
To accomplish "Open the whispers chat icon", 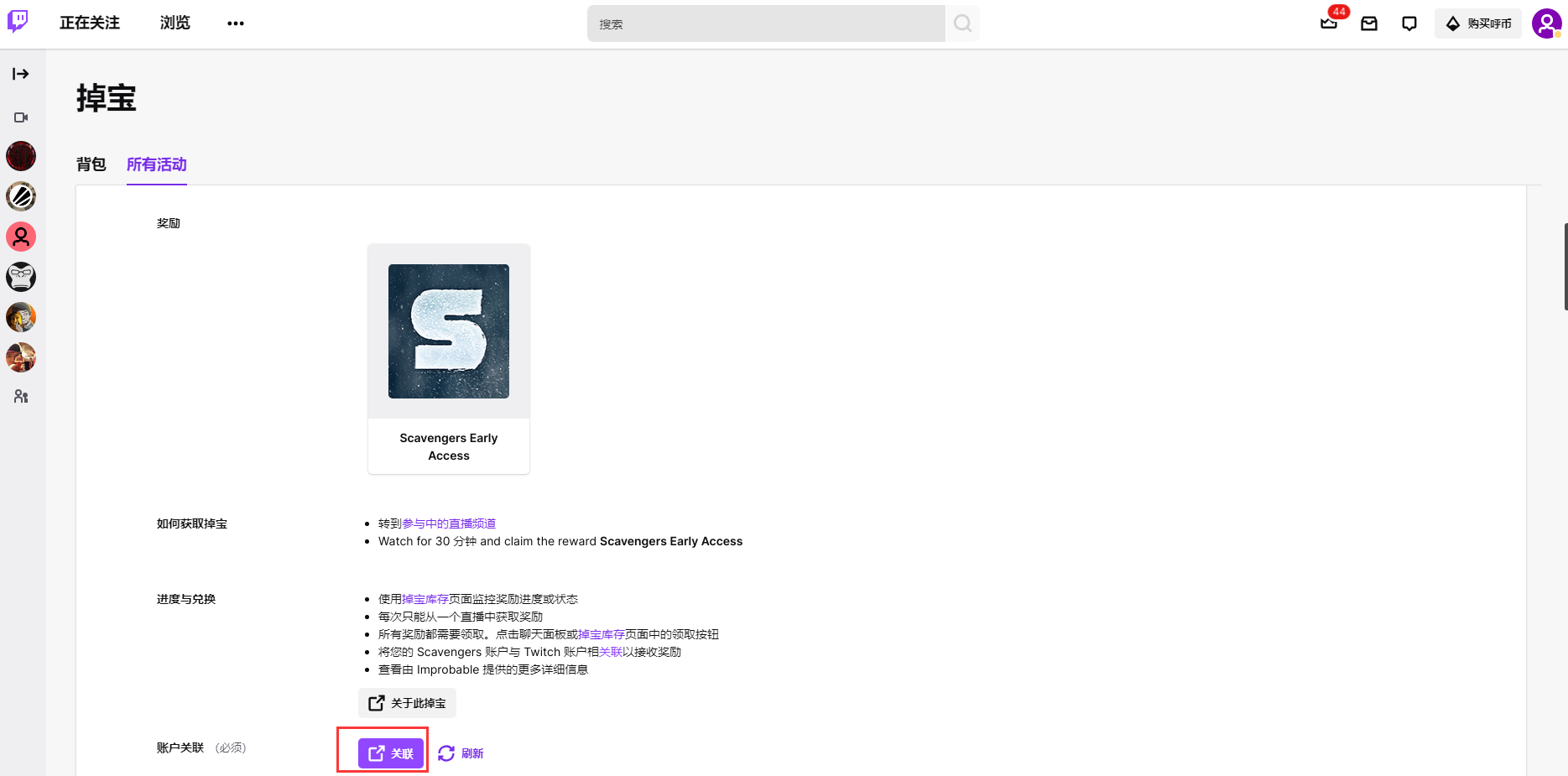I will [1409, 23].
